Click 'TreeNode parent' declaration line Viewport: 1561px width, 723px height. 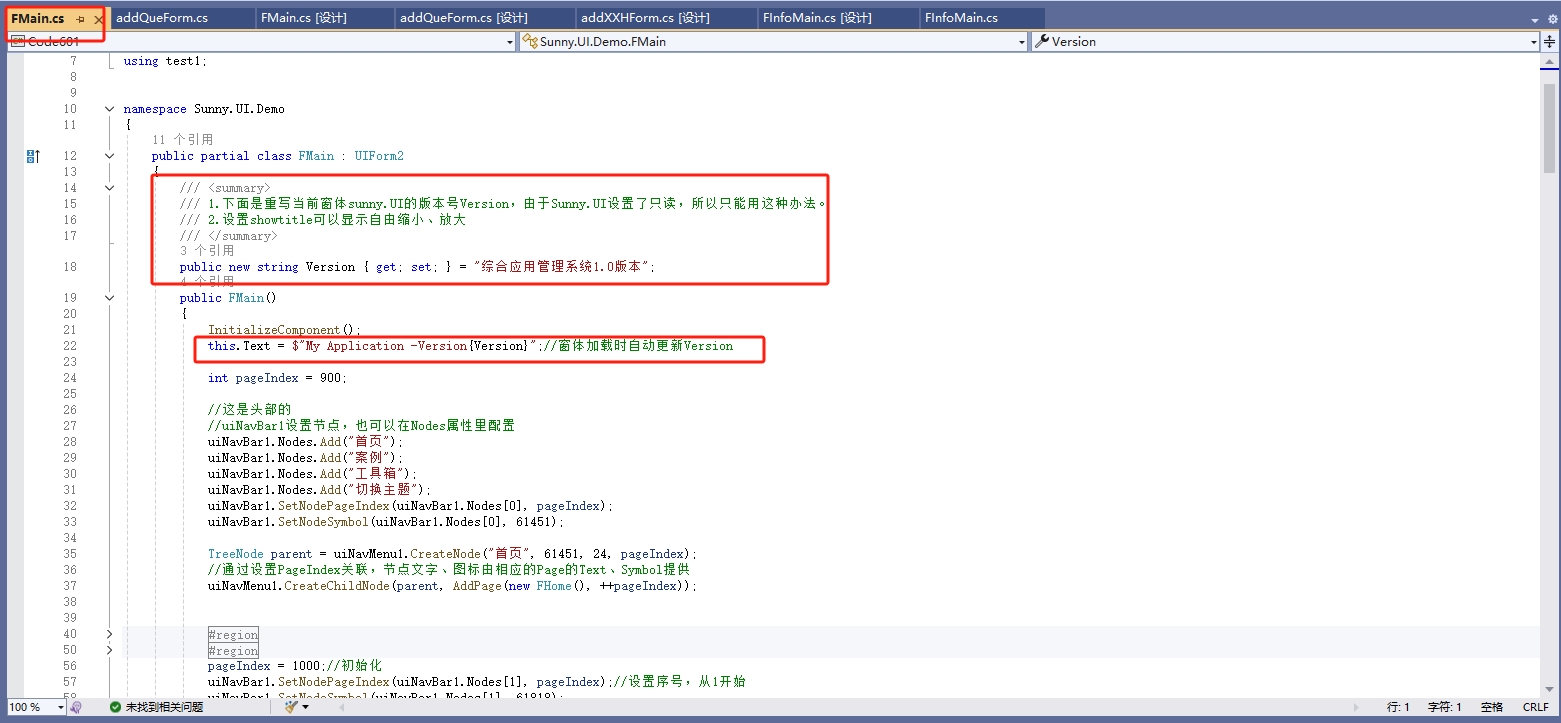(x=452, y=554)
